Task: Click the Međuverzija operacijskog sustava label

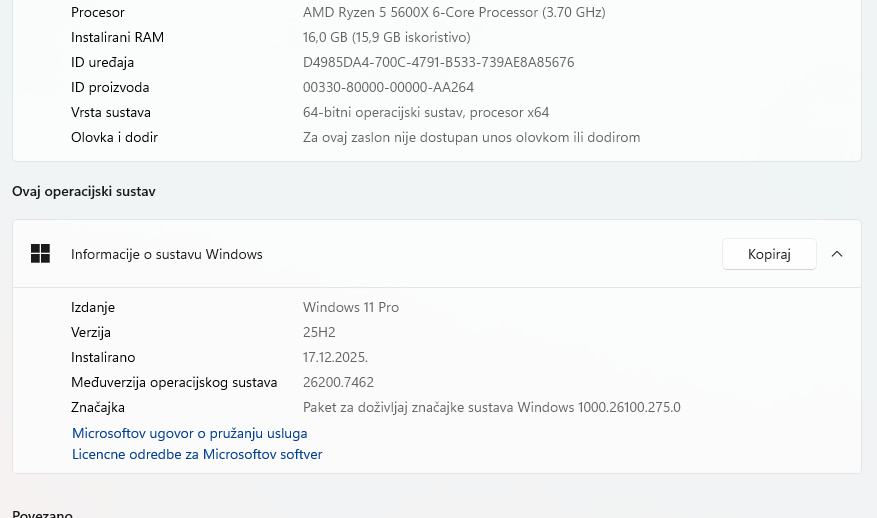Action: (174, 382)
